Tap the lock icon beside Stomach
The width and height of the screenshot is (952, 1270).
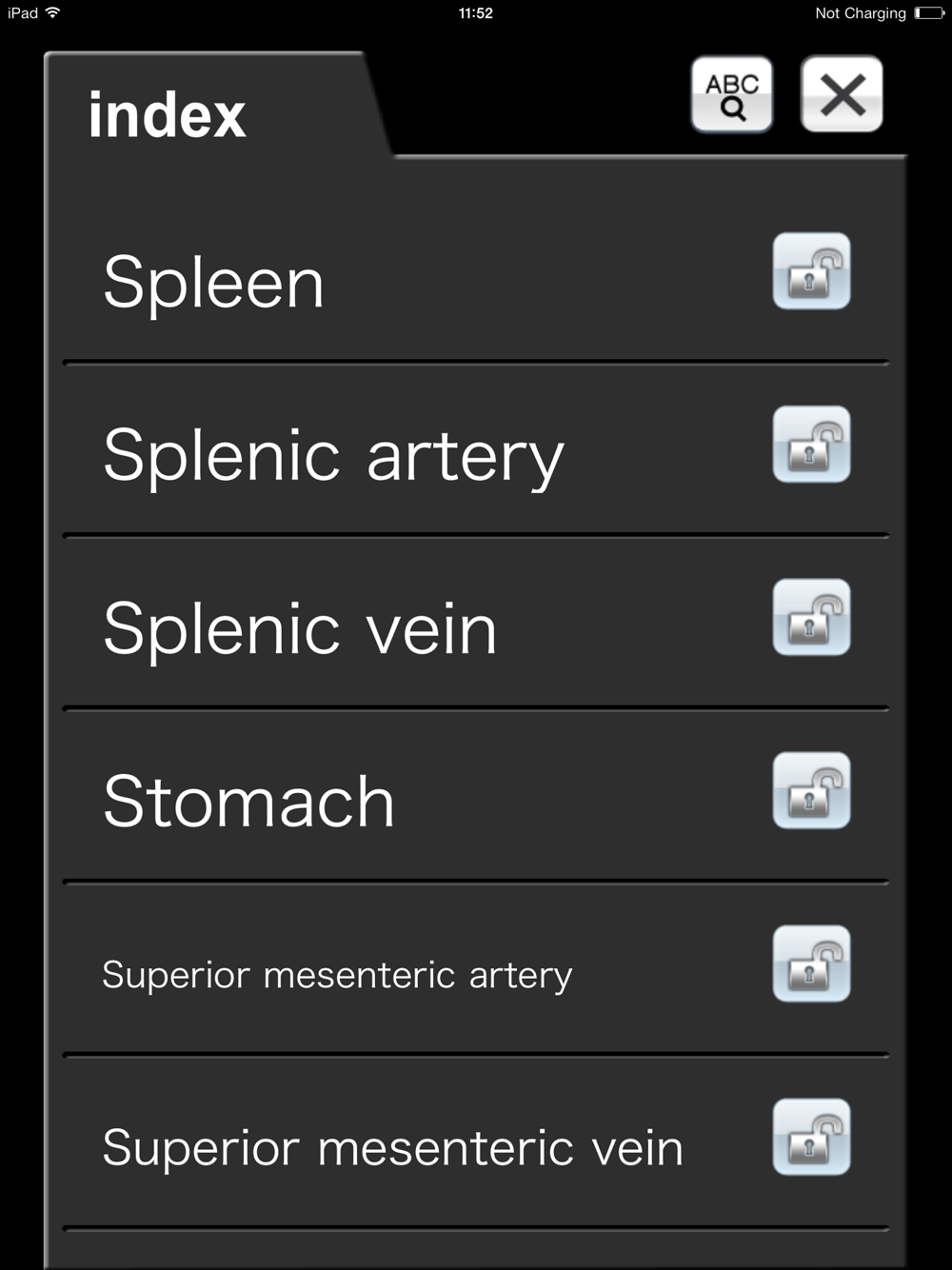tap(811, 791)
